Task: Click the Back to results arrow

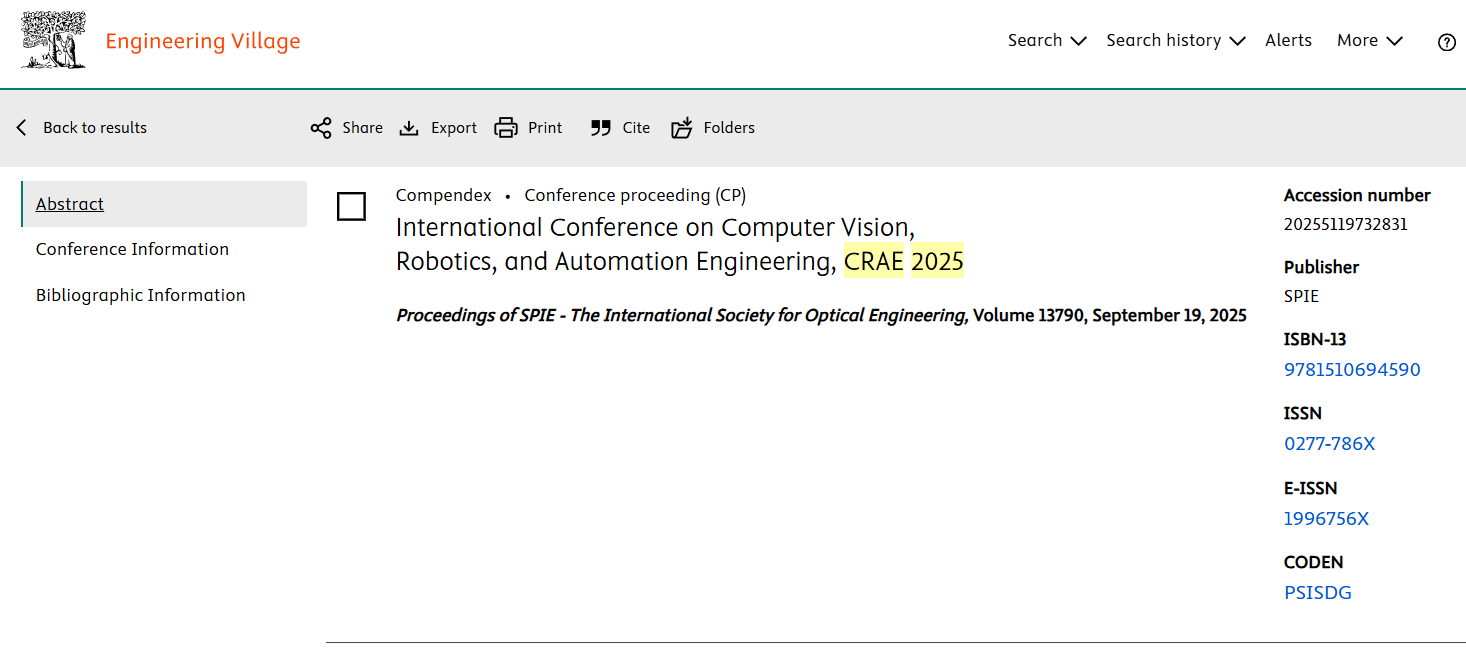Action: click(22, 128)
